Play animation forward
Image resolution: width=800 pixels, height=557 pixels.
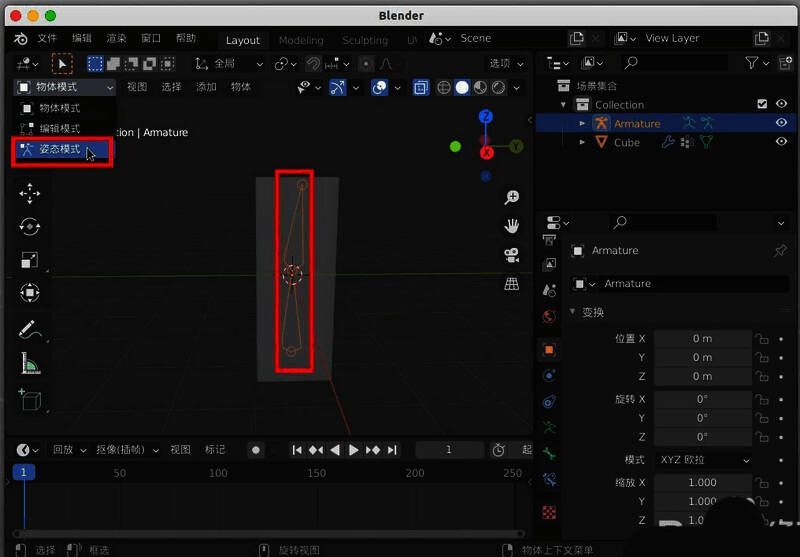coord(354,450)
